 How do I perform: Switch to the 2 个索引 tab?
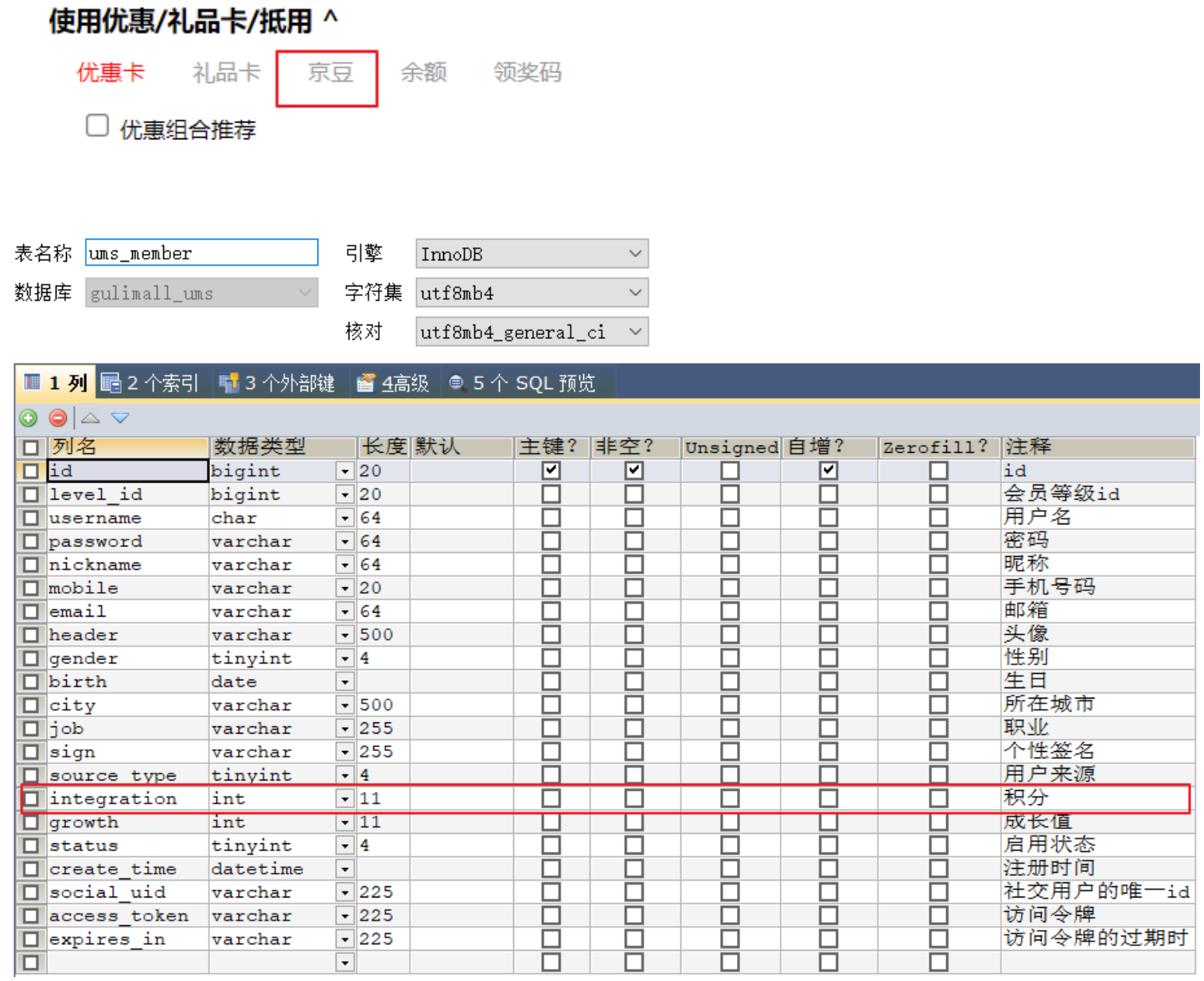coord(150,383)
